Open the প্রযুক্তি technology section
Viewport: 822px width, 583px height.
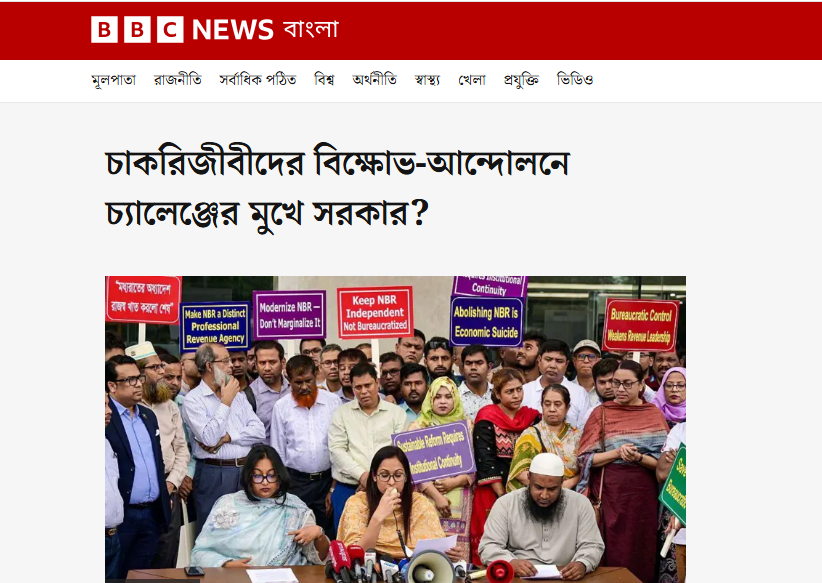[x=521, y=80]
